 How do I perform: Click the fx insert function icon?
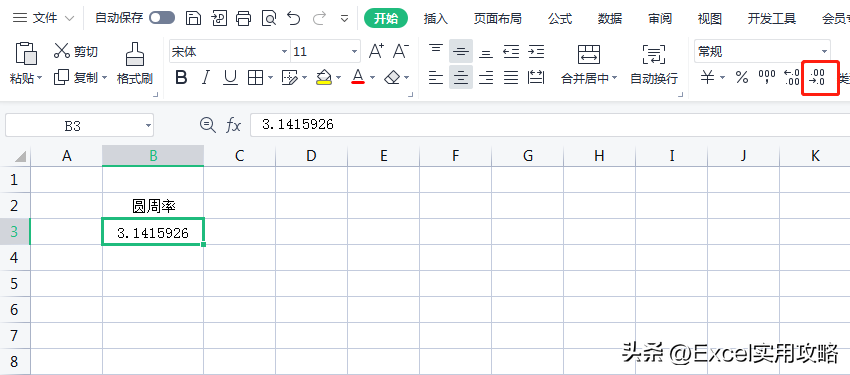[x=233, y=126]
